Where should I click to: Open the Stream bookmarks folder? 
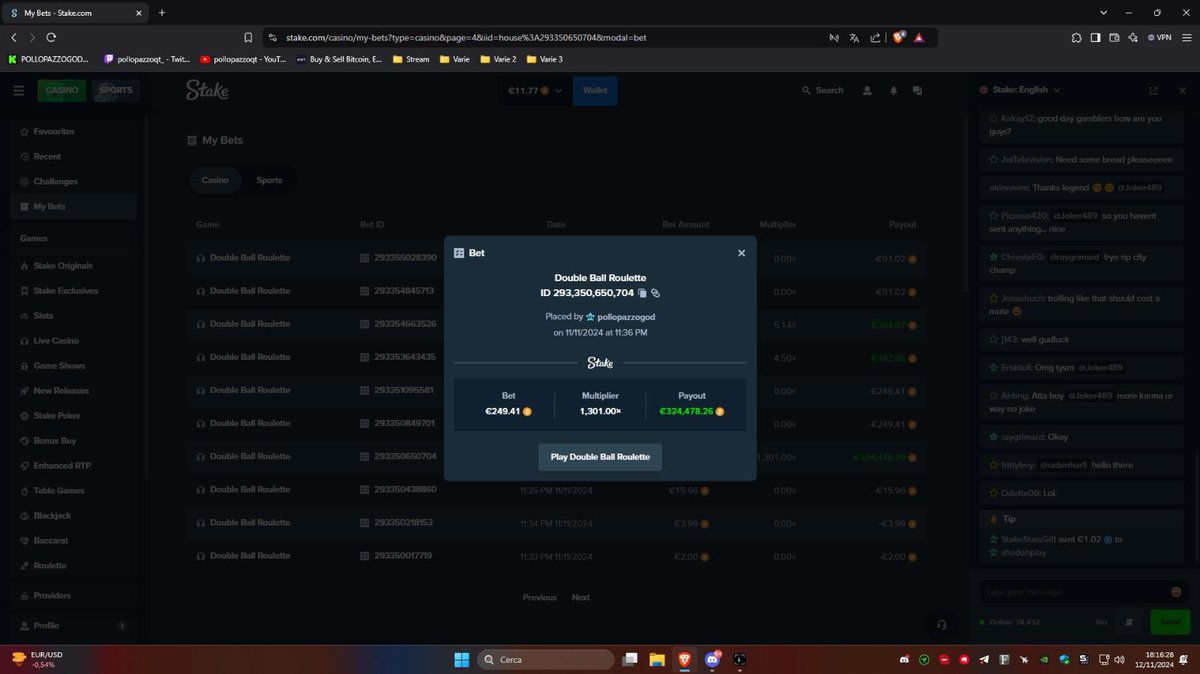click(411, 59)
